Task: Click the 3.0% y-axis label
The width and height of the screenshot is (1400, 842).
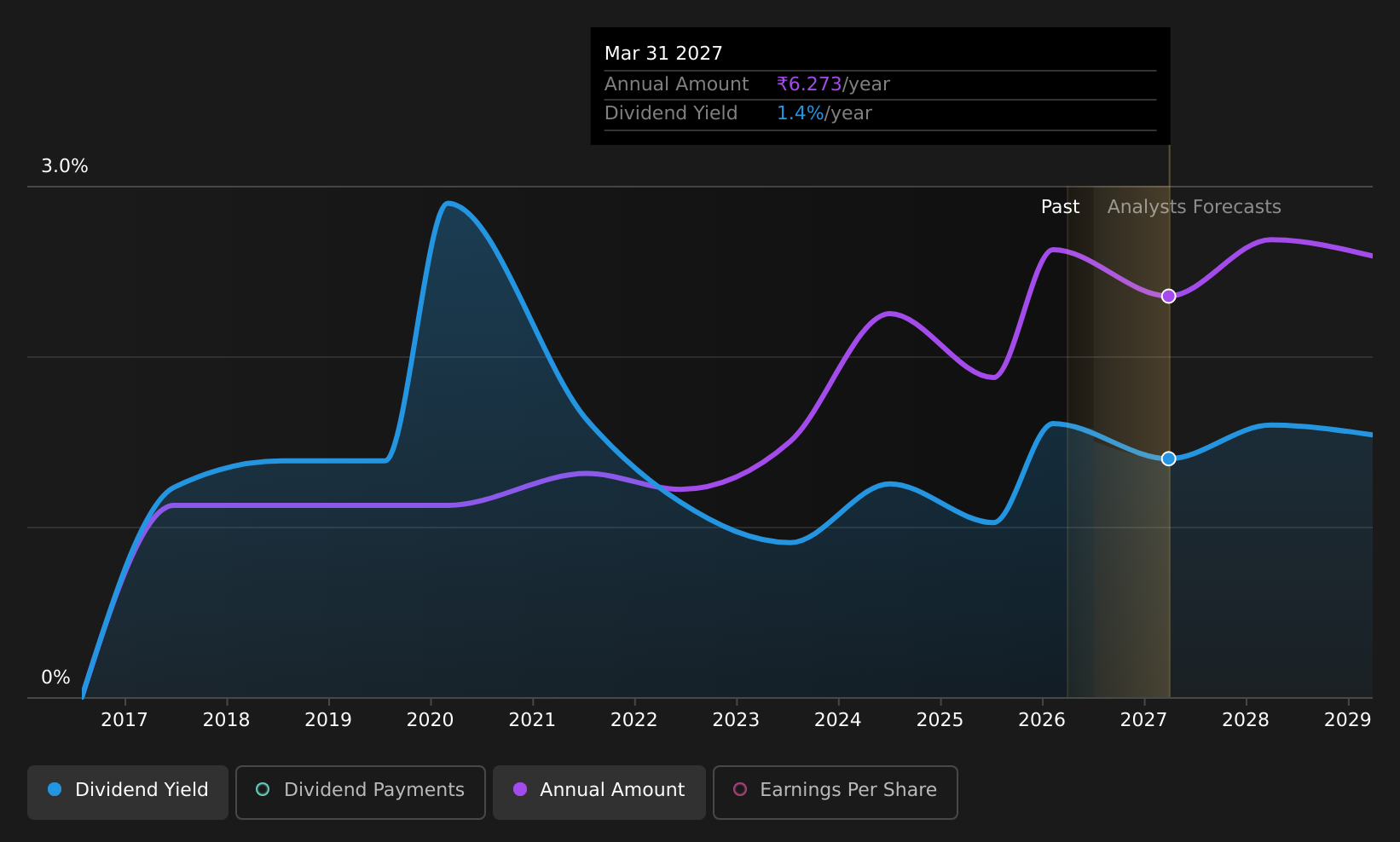Action: [x=65, y=166]
